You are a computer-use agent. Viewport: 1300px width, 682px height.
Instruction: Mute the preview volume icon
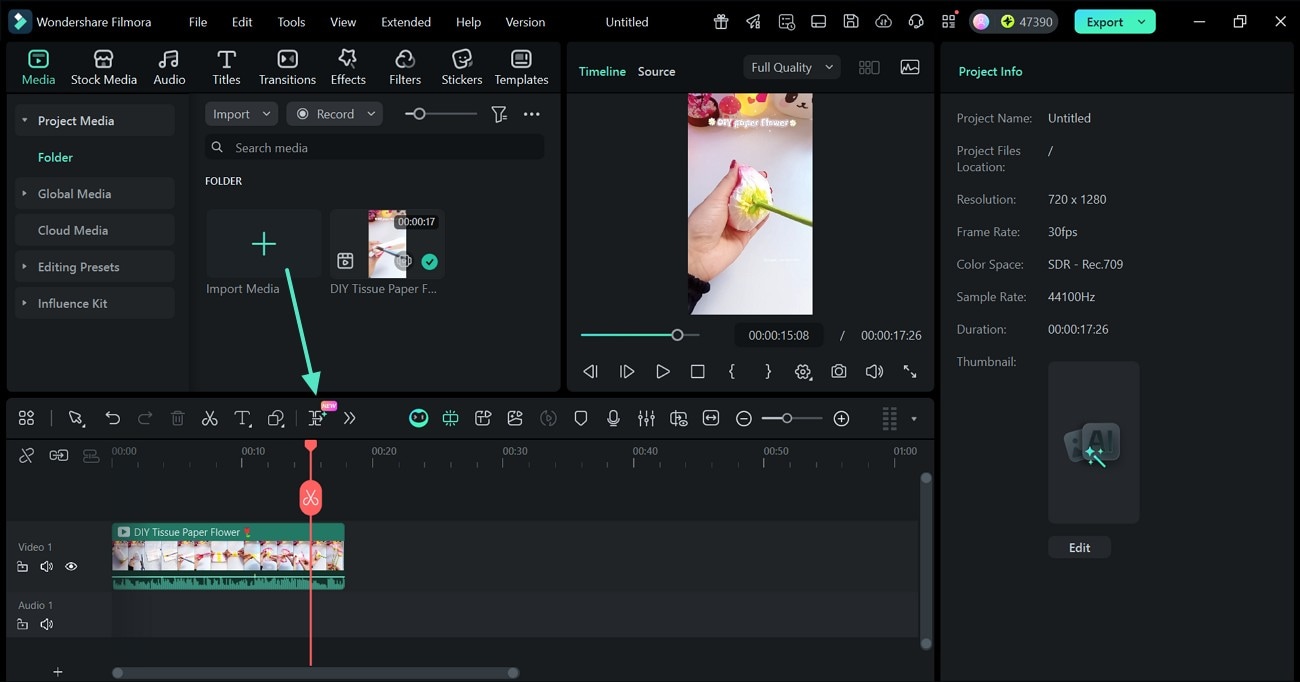[874, 371]
